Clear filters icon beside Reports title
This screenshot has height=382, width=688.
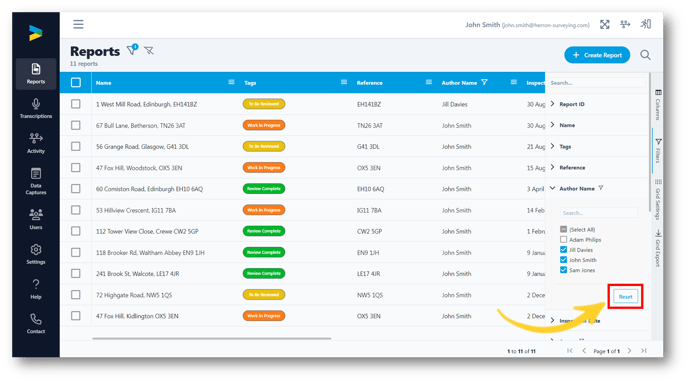[149, 51]
